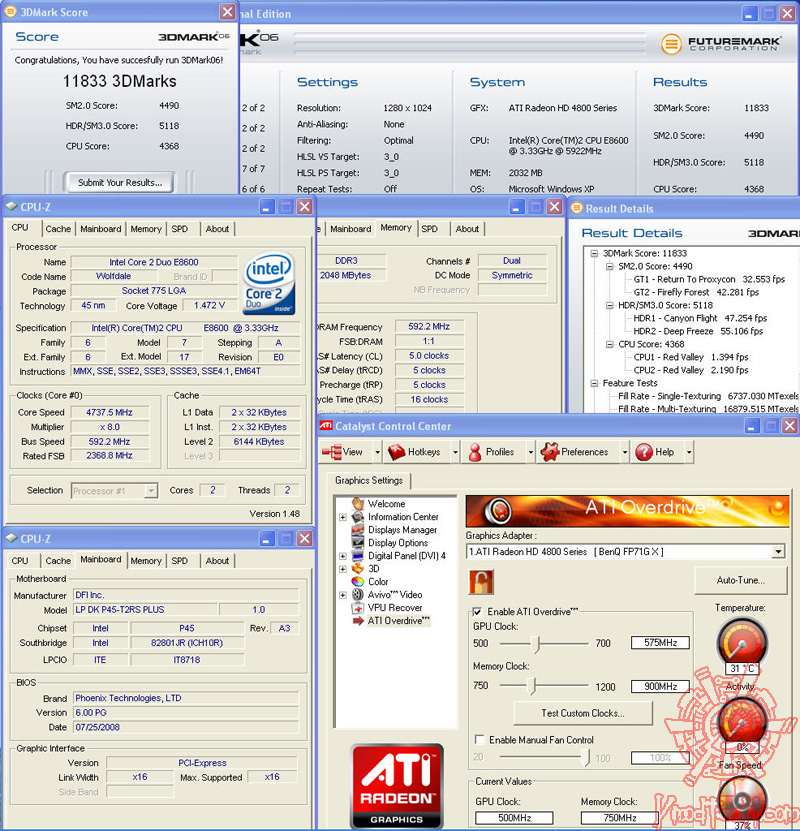This screenshot has height=831, width=800.
Task: Open the Profiles dropdown arrow
Action: pyautogui.click(x=530, y=452)
